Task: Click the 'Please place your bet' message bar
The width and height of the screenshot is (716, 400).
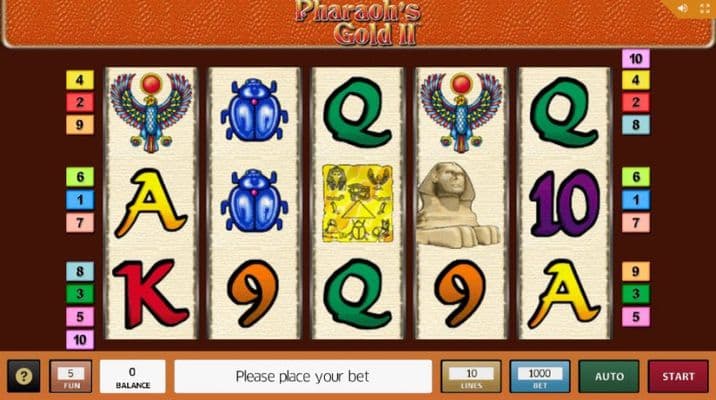Action: tap(303, 376)
